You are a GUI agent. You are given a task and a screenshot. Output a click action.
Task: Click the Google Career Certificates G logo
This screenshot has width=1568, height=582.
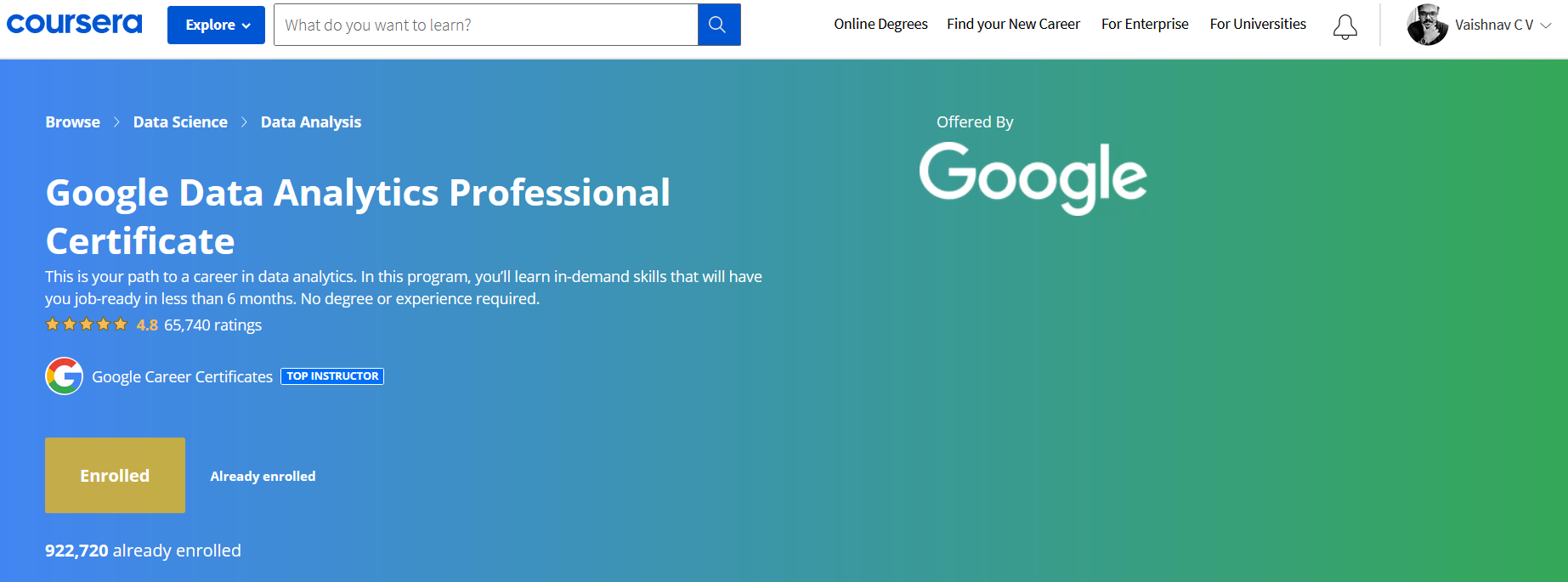click(65, 376)
